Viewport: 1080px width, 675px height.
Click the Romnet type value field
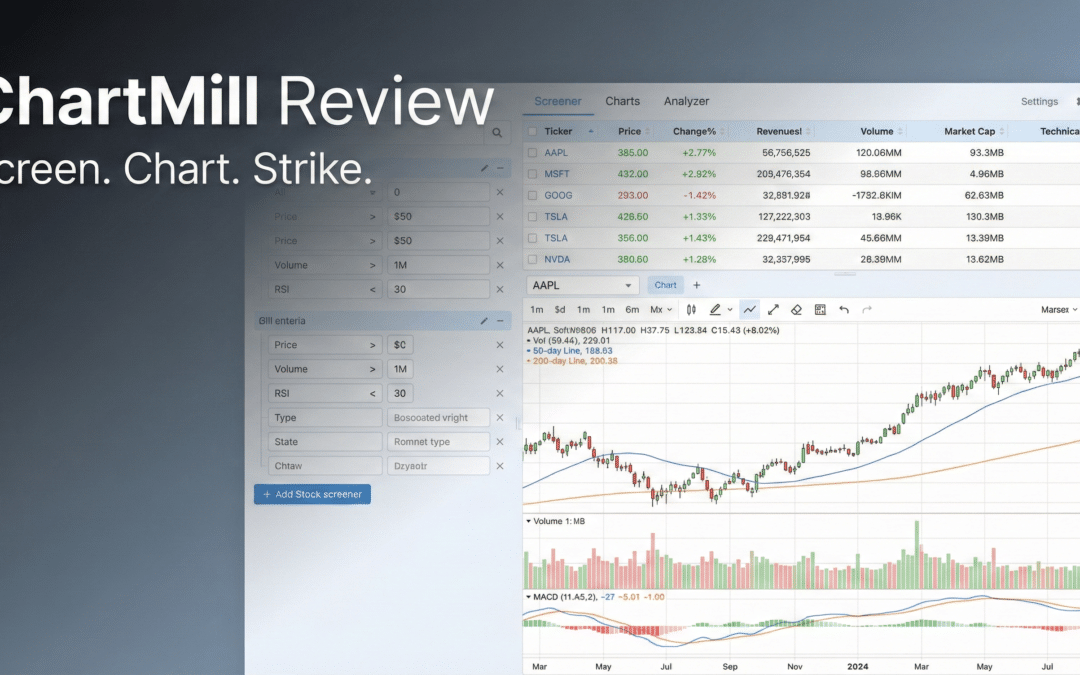438,442
